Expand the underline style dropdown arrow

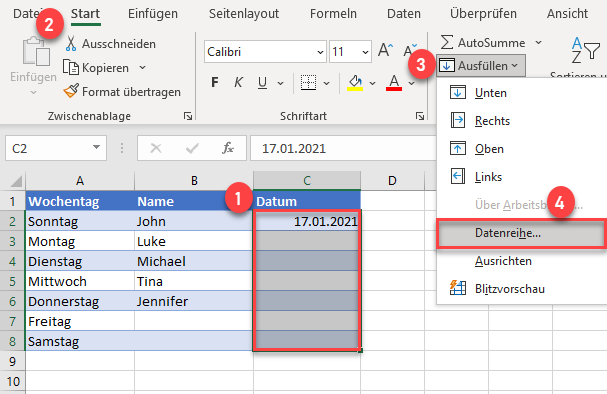coord(281,83)
